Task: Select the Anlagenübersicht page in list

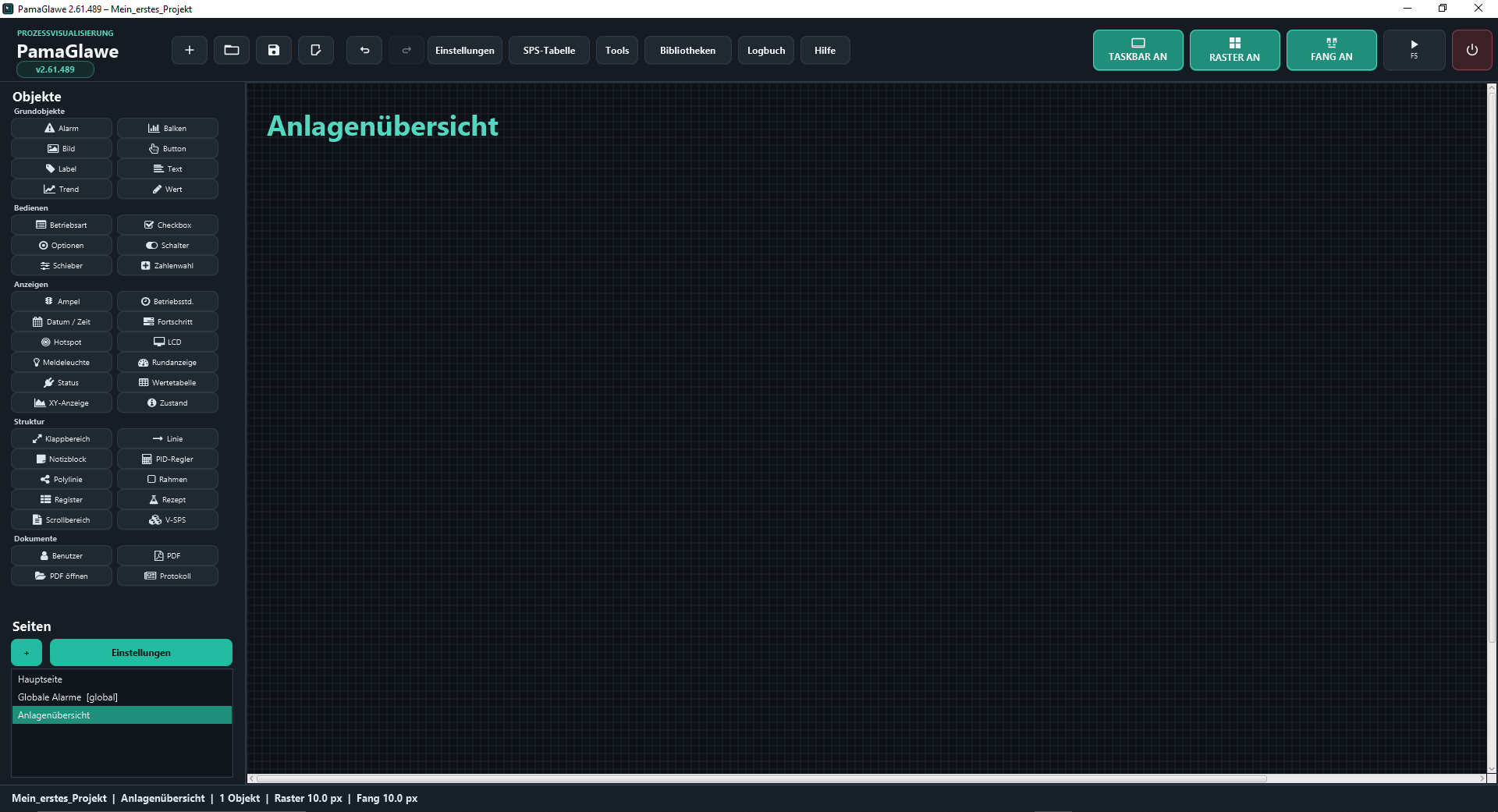Action: 122,715
